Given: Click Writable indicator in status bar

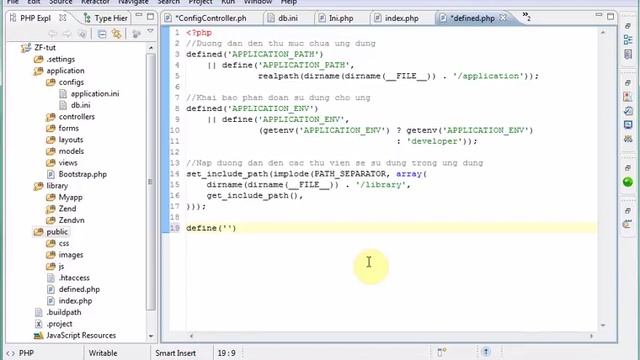Looking at the screenshot, I should [x=103, y=353].
